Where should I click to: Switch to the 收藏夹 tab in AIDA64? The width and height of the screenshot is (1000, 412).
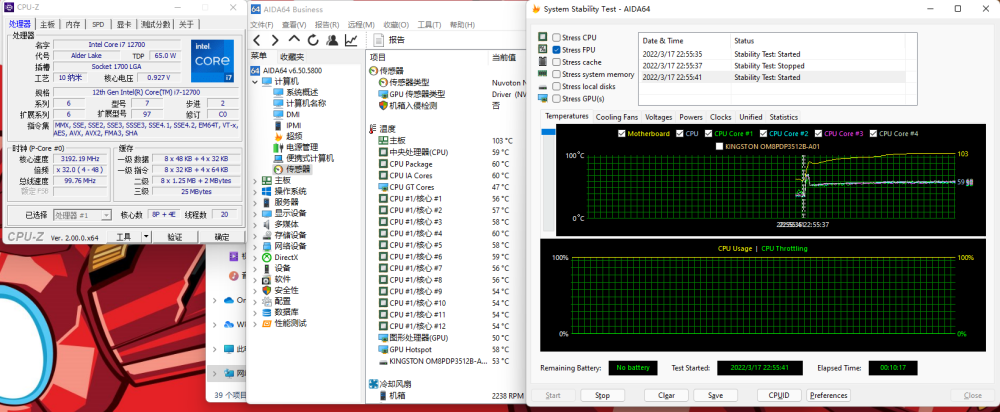click(292, 57)
